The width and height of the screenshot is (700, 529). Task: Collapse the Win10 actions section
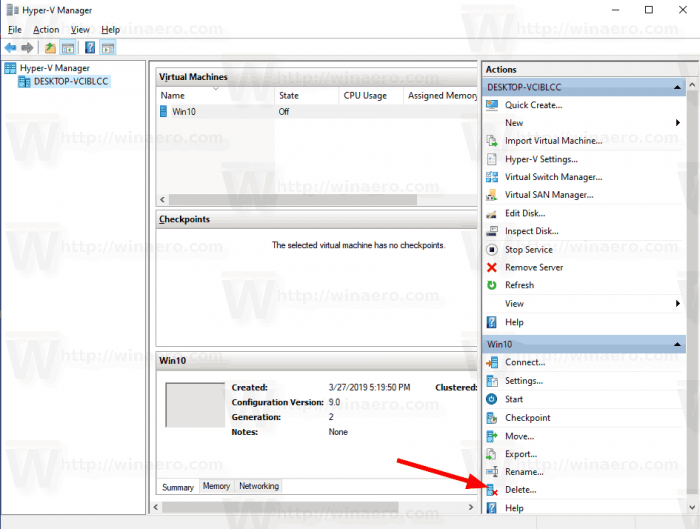[679, 344]
